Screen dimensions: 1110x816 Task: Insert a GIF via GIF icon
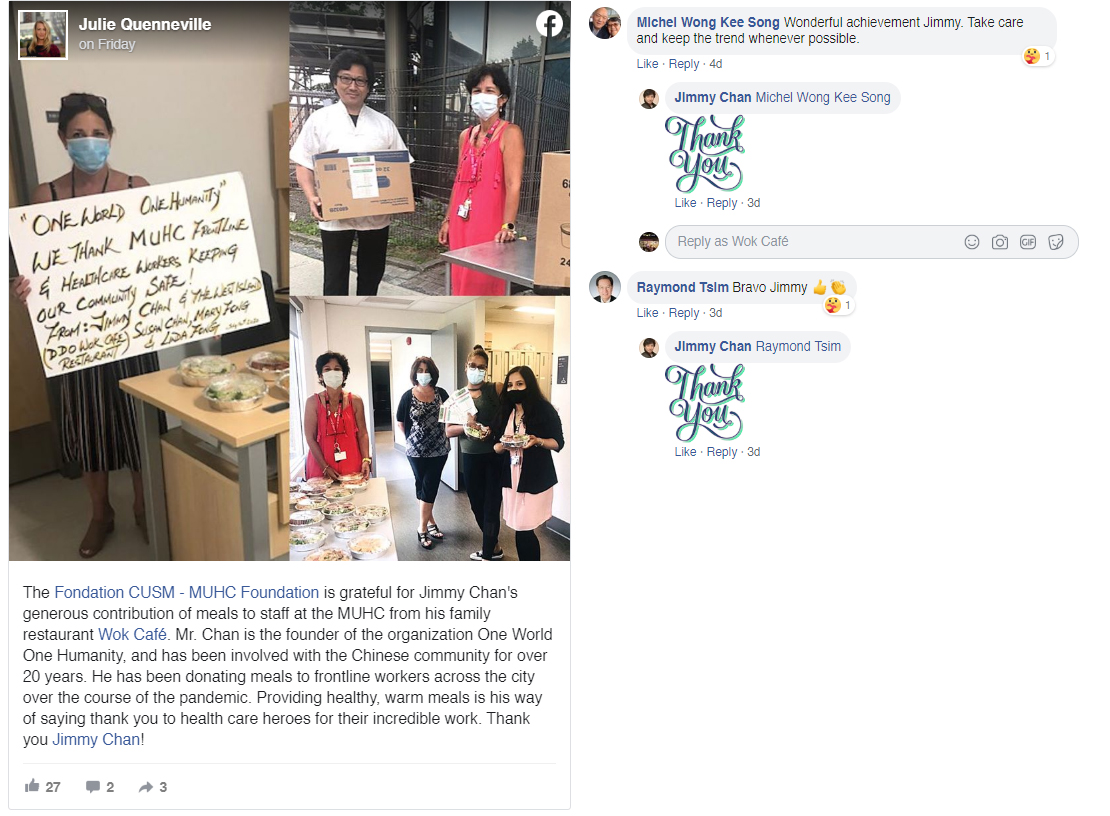tap(1027, 242)
